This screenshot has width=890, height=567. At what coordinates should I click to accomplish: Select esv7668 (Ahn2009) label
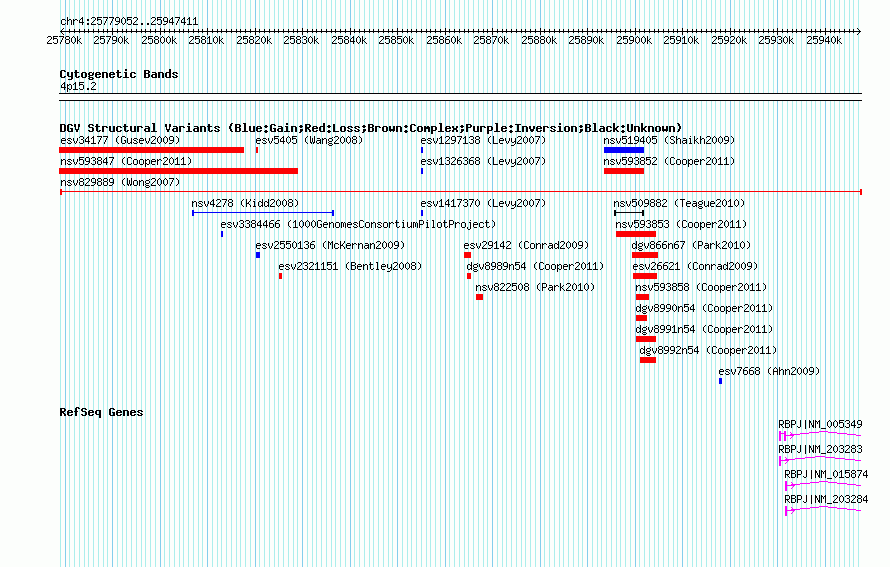pyautogui.click(x=769, y=371)
